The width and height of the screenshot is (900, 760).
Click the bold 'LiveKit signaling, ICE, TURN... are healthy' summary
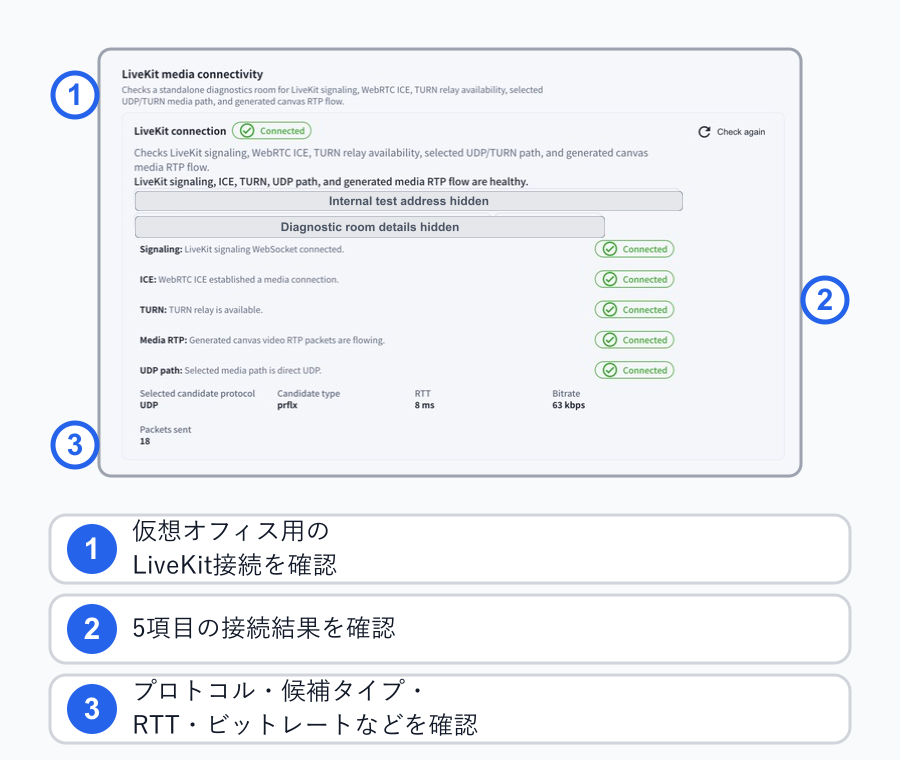331,181
